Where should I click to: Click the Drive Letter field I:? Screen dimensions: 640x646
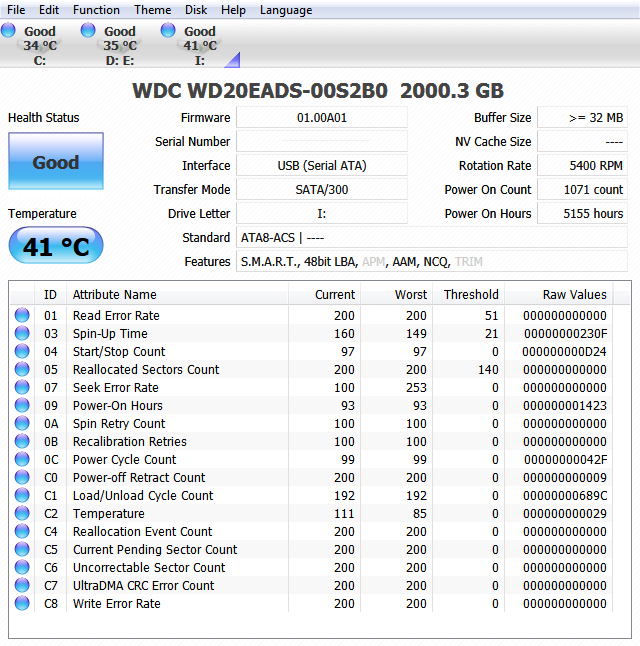point(321,213)
